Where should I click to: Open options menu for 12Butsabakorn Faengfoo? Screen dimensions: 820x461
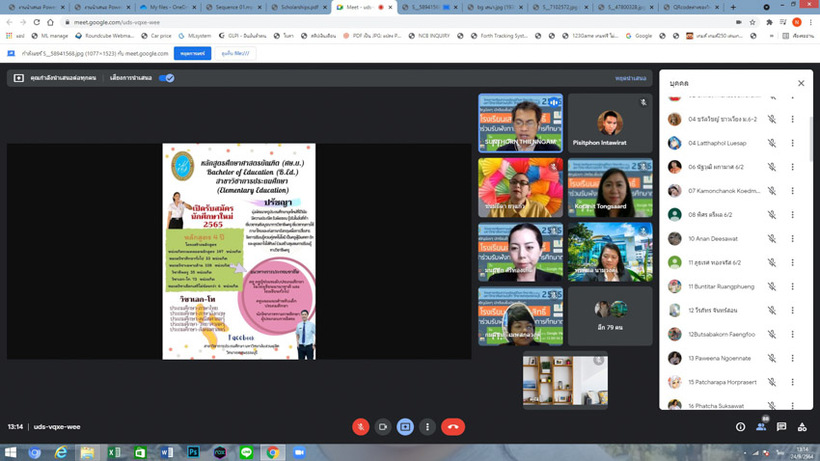(x=793, y=335)
